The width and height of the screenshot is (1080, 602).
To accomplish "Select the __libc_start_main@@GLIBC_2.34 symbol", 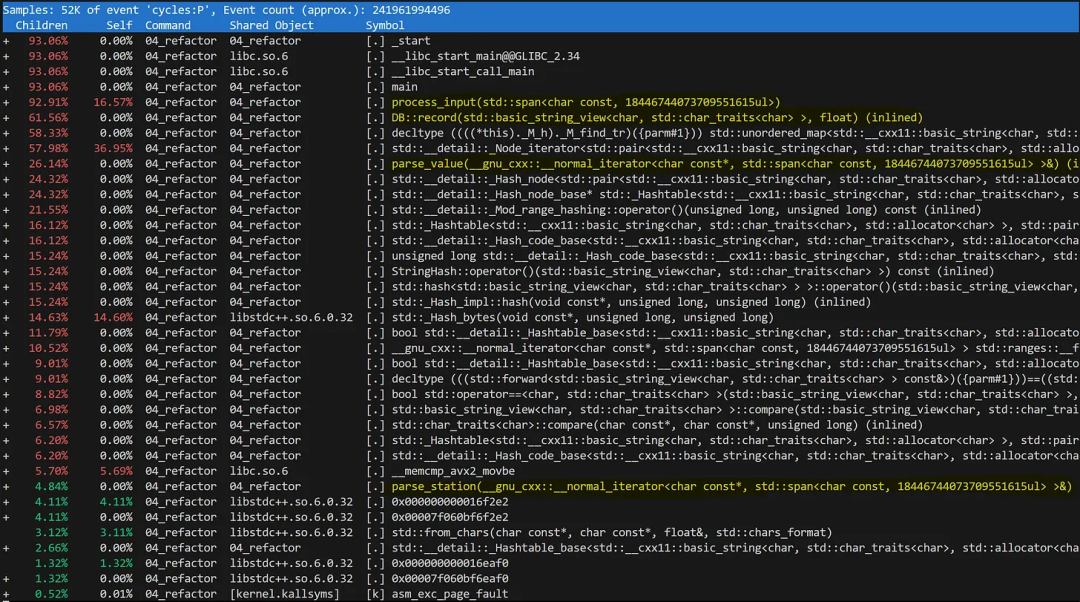I will 486,56.
